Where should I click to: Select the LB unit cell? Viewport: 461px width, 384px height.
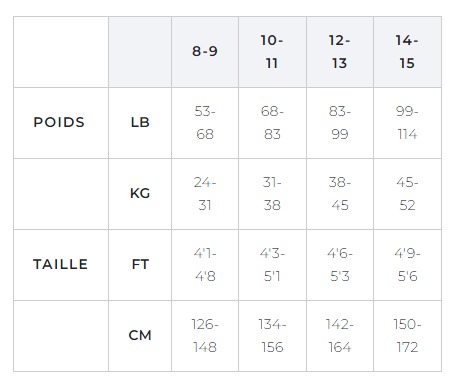click(x=140, y=123)
